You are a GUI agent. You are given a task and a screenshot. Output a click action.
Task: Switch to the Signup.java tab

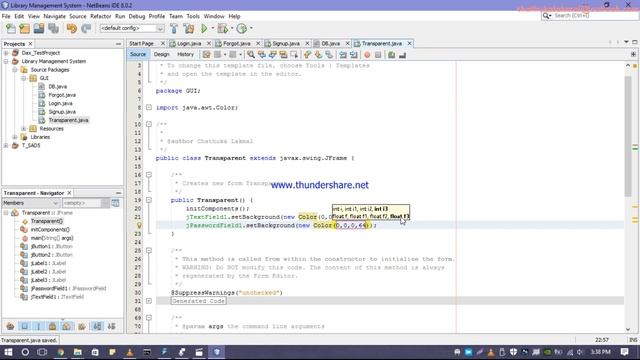[x=286, y=43]
